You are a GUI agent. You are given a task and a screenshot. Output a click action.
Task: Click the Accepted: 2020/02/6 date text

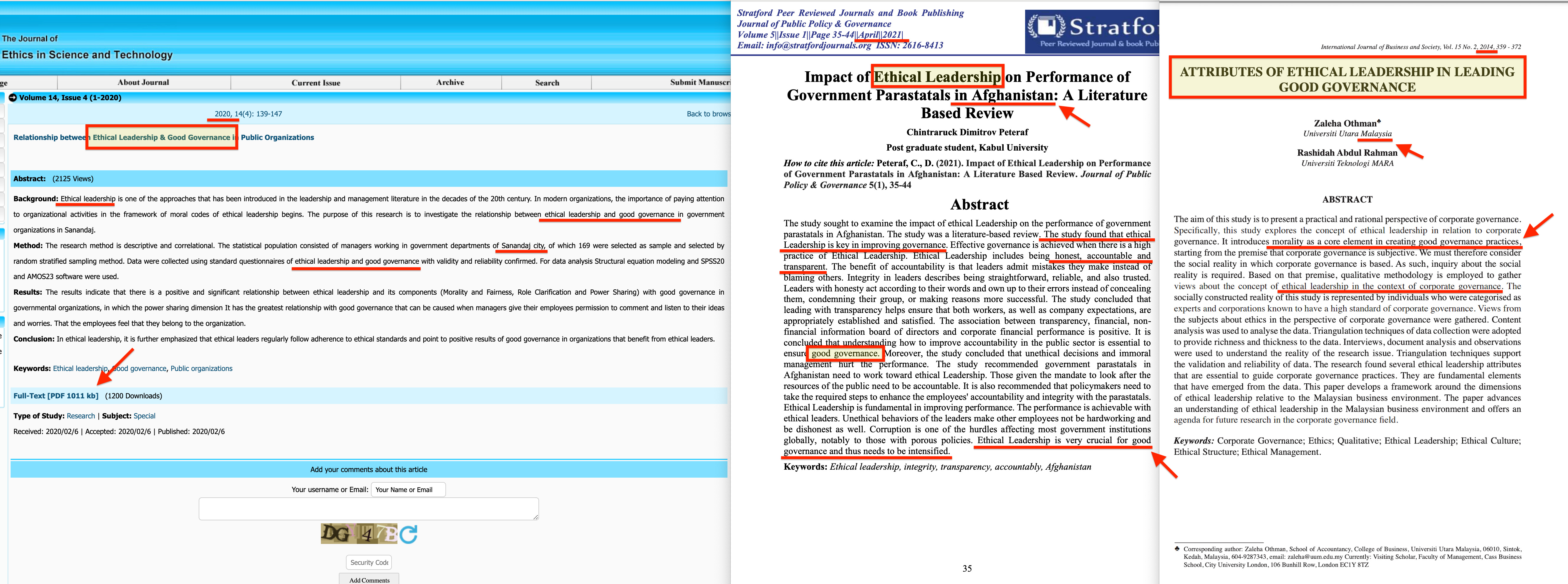click(118, 431)
